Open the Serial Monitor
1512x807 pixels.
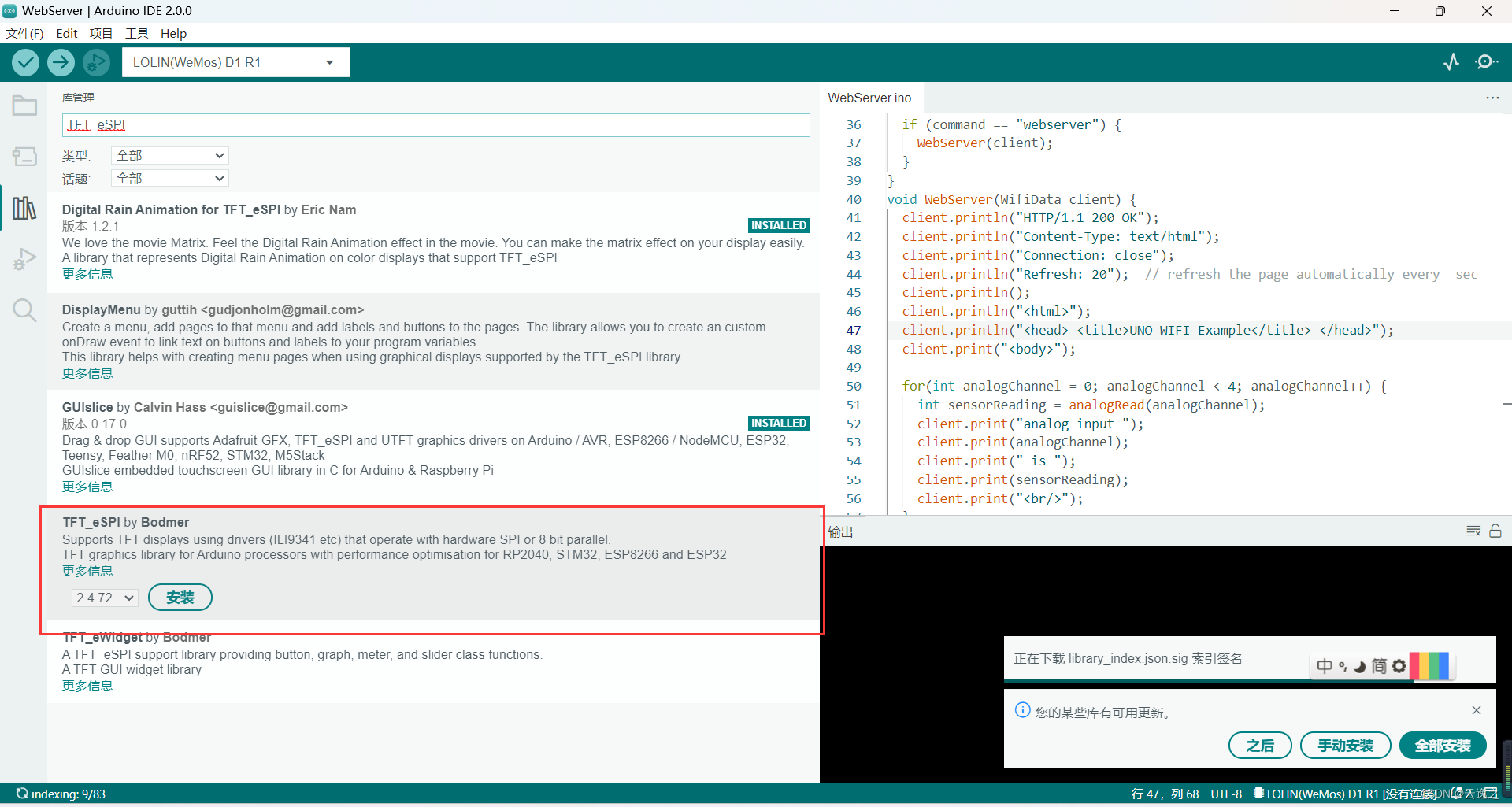click(1487, 61)
